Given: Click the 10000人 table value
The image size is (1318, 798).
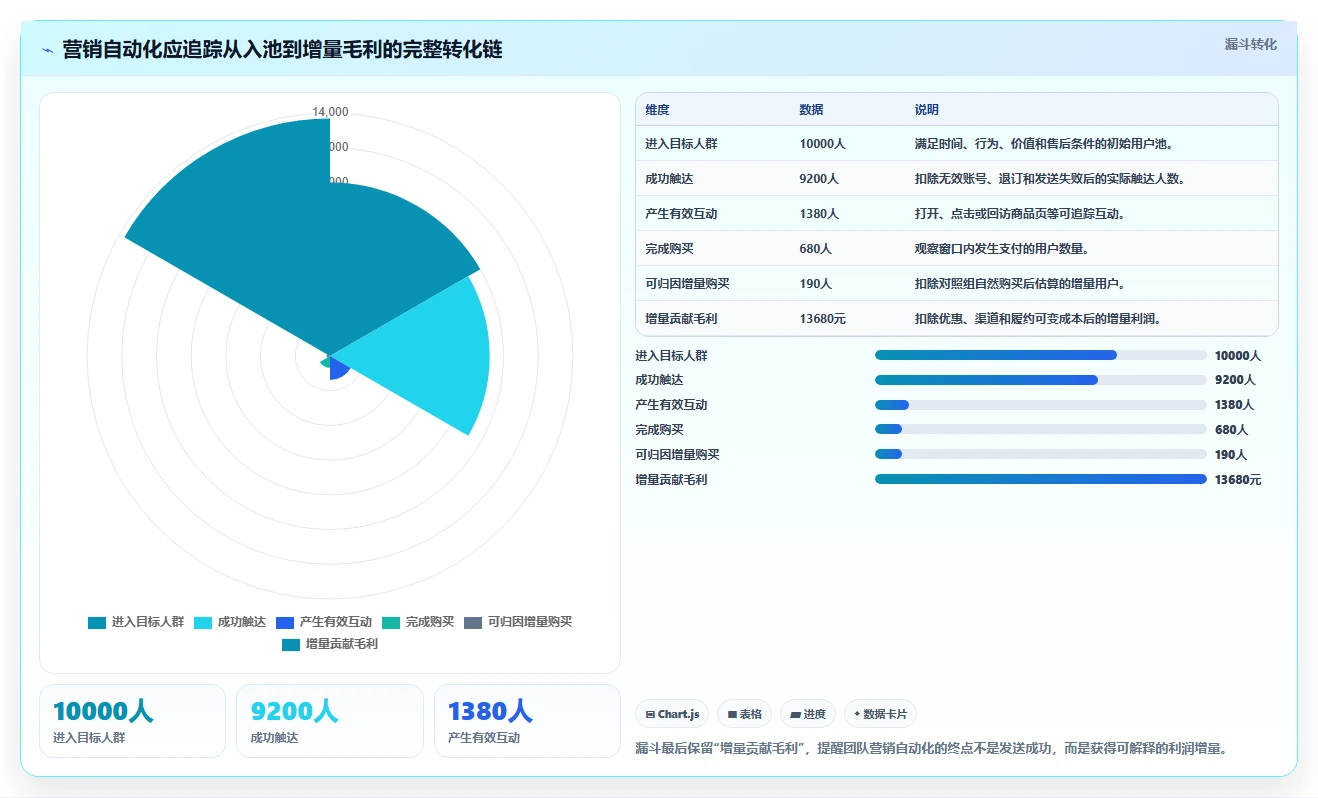Looking at the screenshot, I should click(823, 144).
